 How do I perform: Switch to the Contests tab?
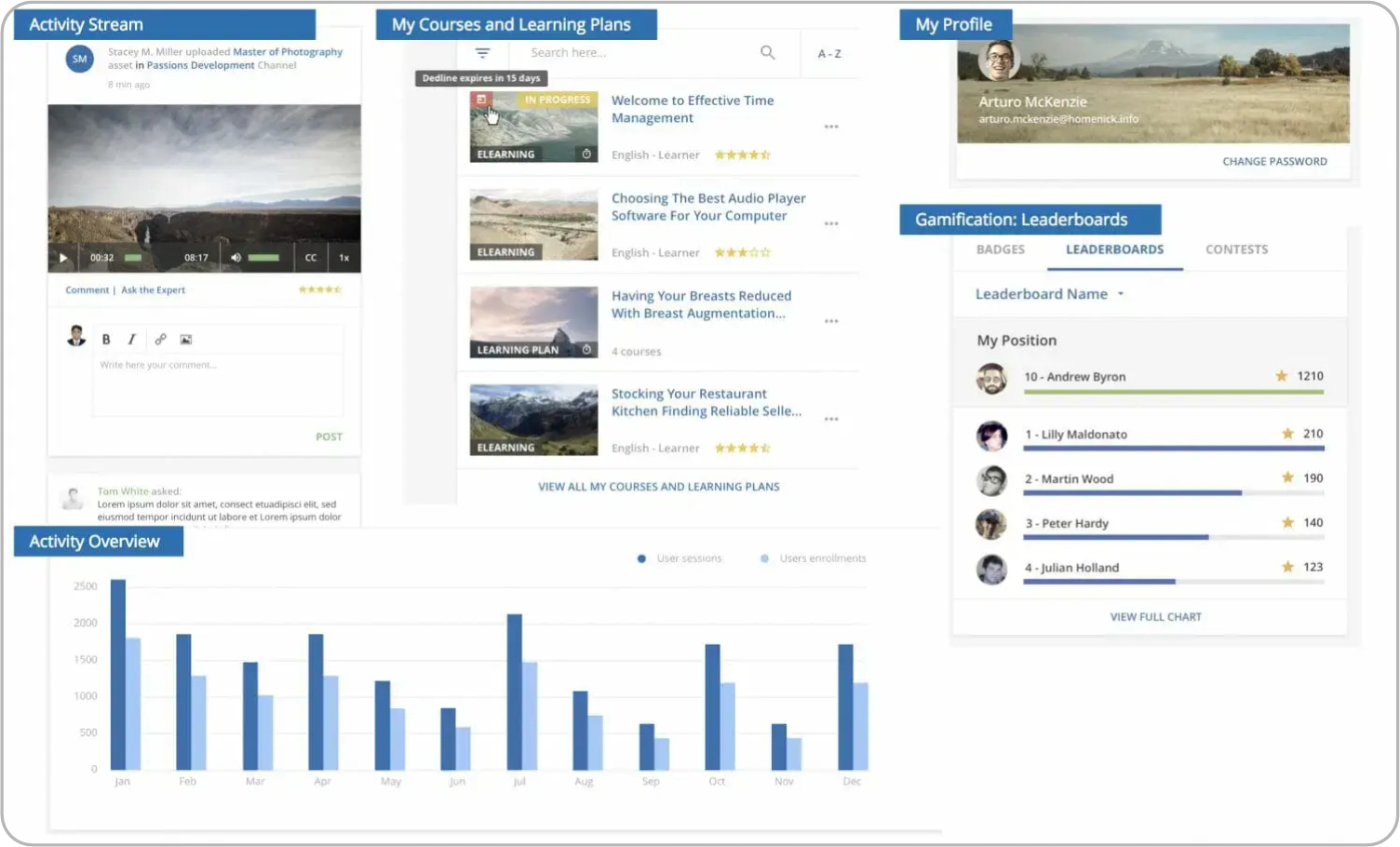pos(1236,249)
